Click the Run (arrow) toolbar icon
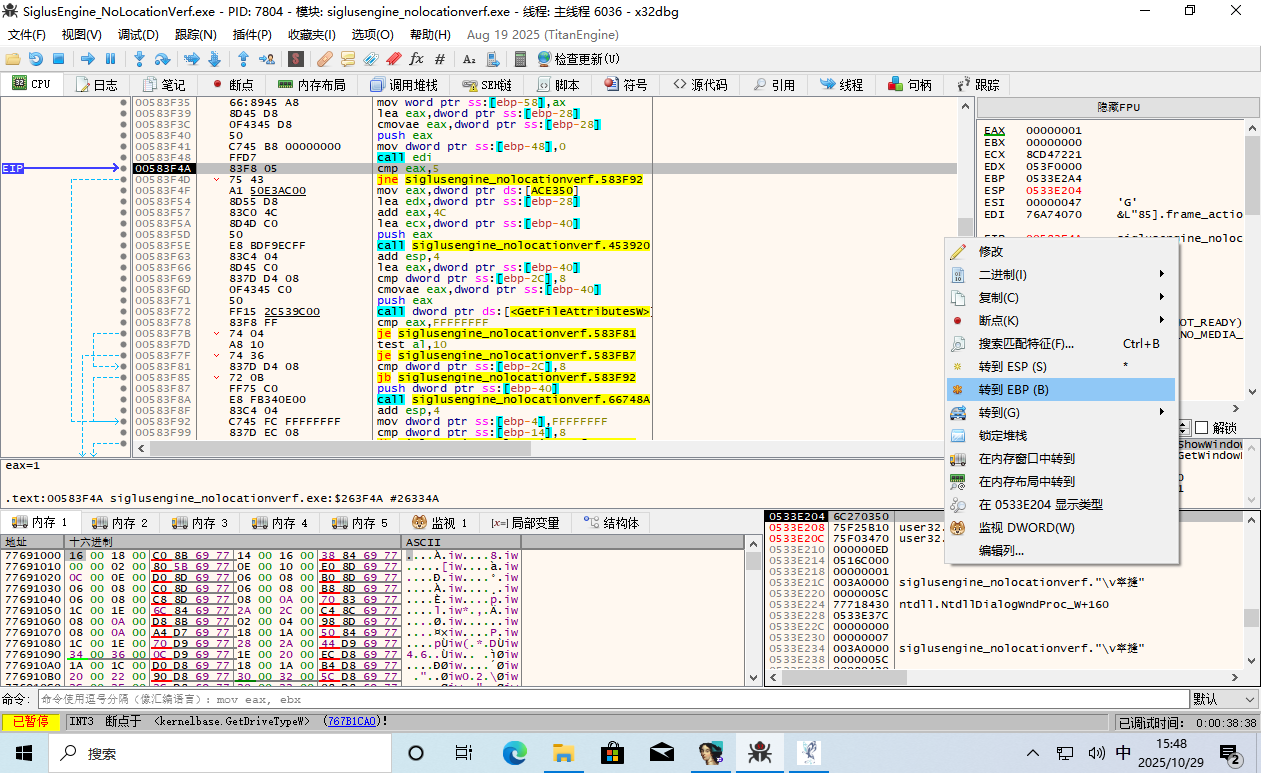 (x=88, y=59)
